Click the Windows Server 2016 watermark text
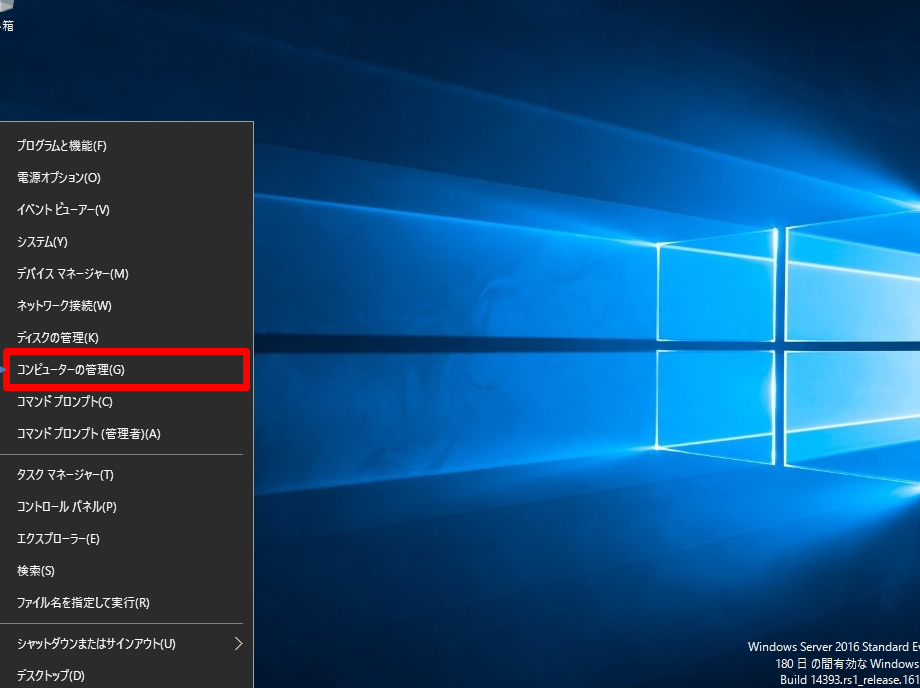 pyautogui.click(x=832, y=647)
